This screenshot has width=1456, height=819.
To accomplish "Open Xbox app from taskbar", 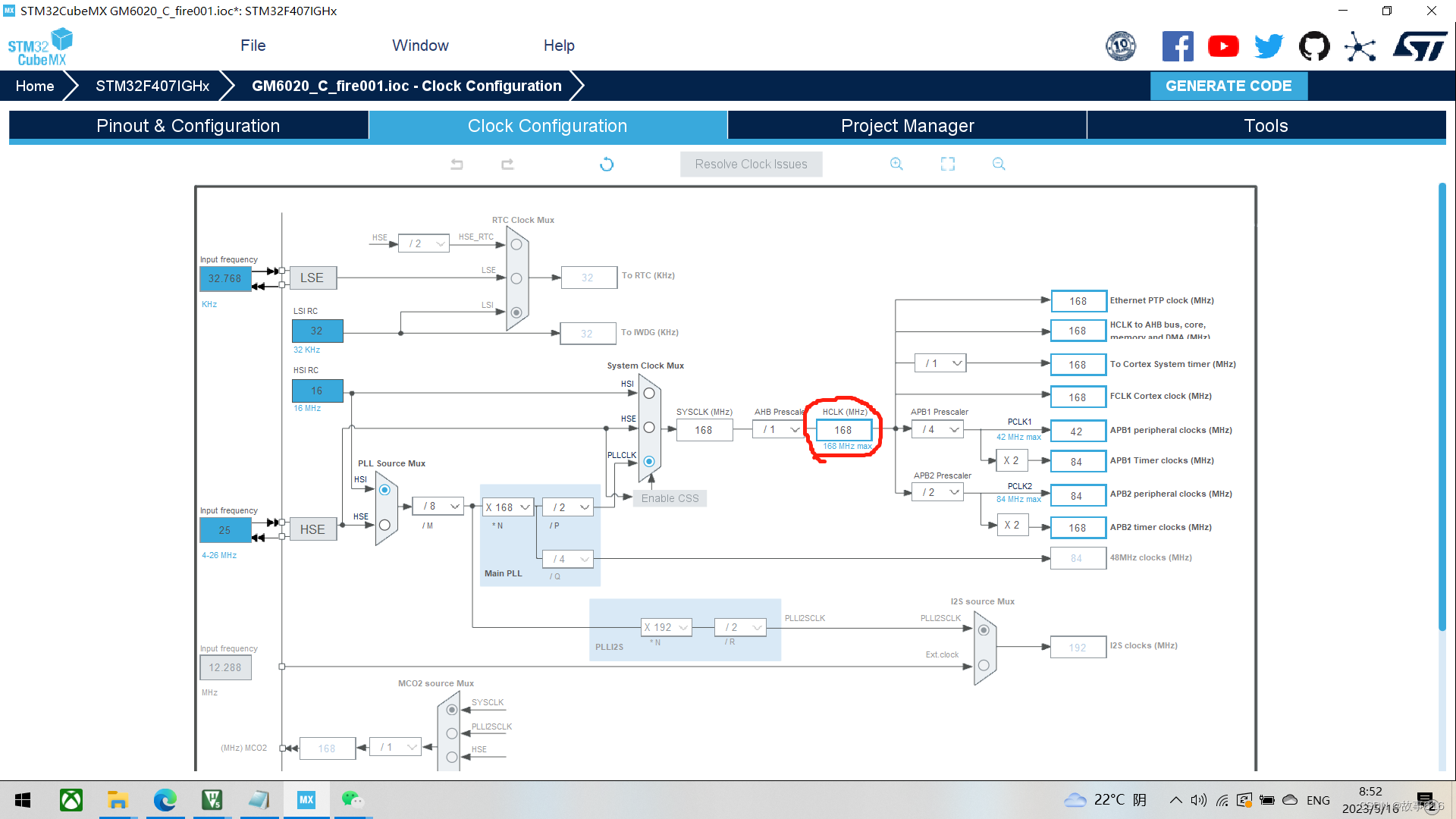I will (71, 800).
